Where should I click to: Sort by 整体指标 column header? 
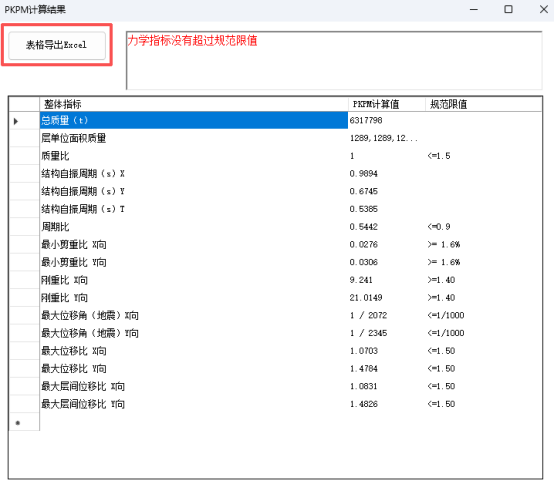(194, 104)
